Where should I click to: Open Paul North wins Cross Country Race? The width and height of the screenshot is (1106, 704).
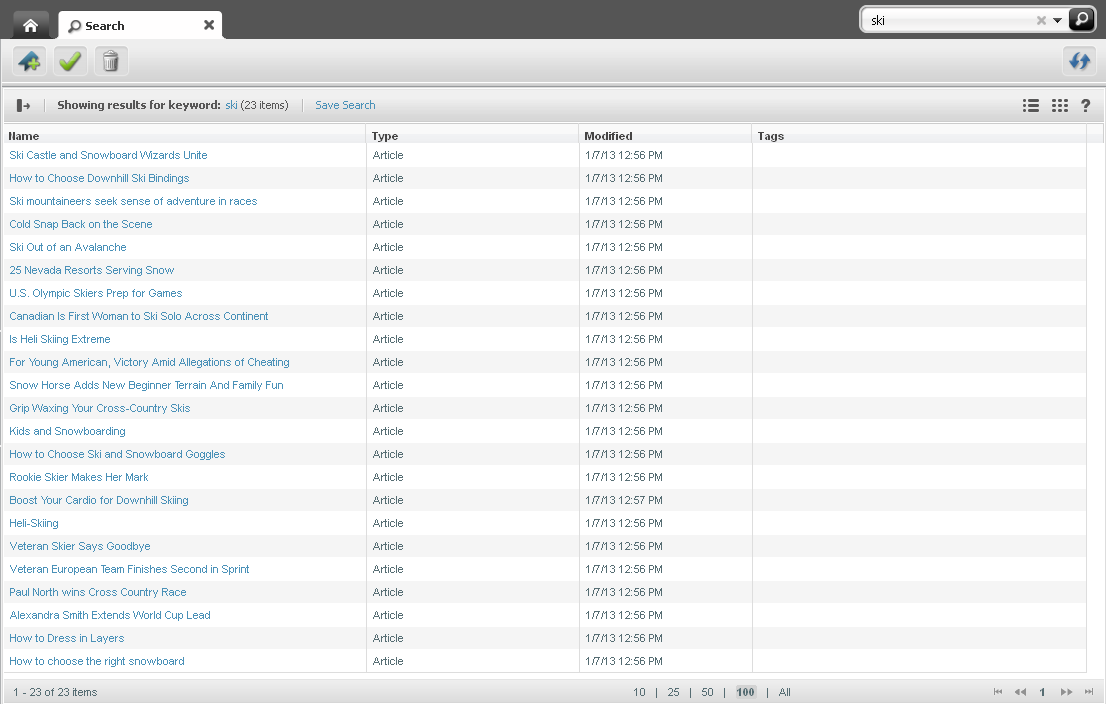[98, 593]
